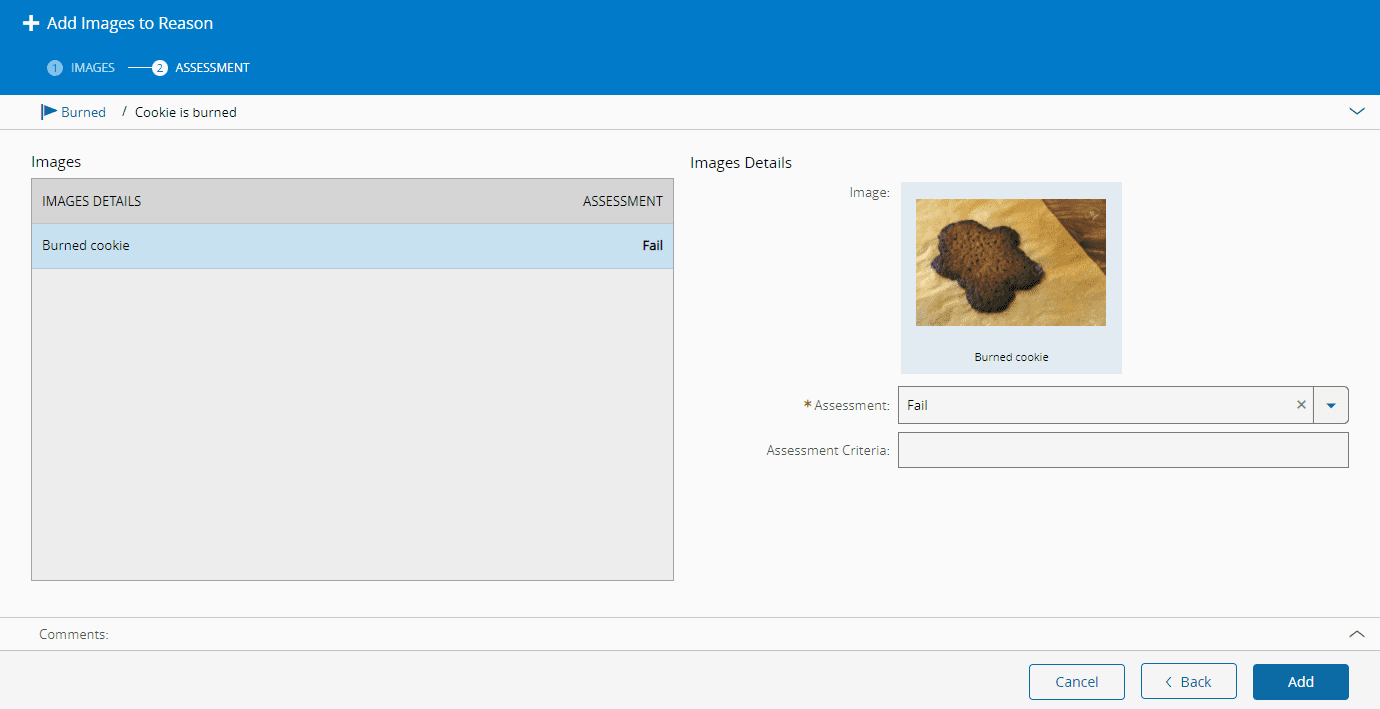Image resolution: width=1380 pixels, height=709 pixels.
Task: Click the blue flag icon beside Burned
Action: pos(48,112)
